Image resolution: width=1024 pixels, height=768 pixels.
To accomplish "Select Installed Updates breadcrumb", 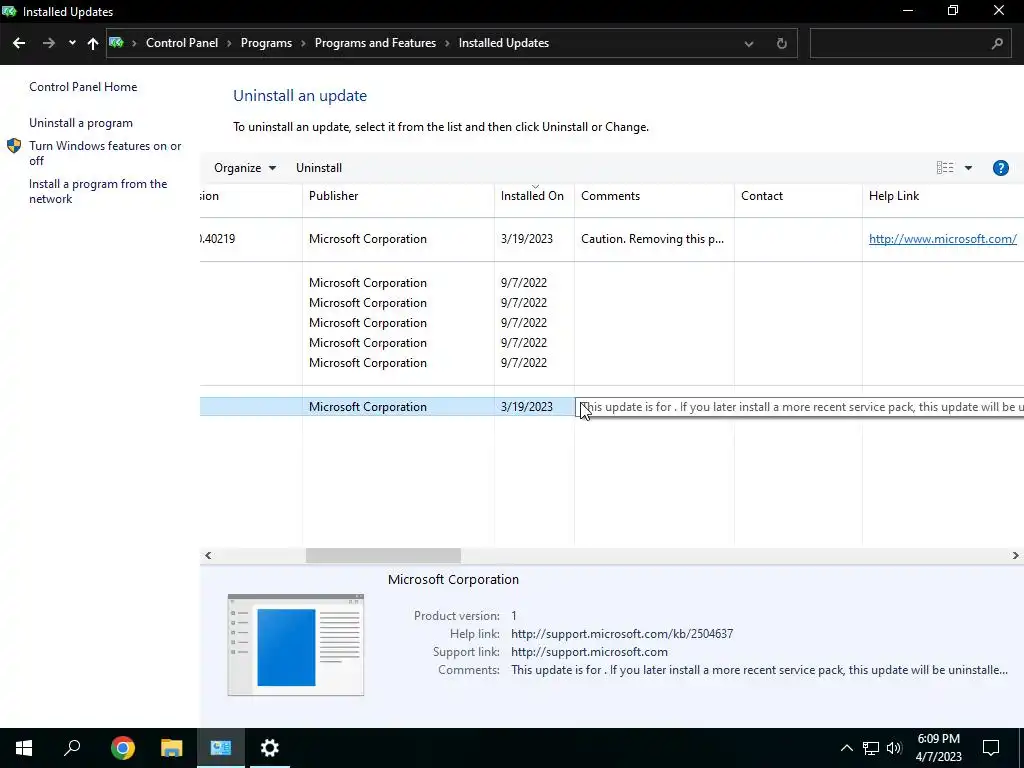I will coord(504,43).
